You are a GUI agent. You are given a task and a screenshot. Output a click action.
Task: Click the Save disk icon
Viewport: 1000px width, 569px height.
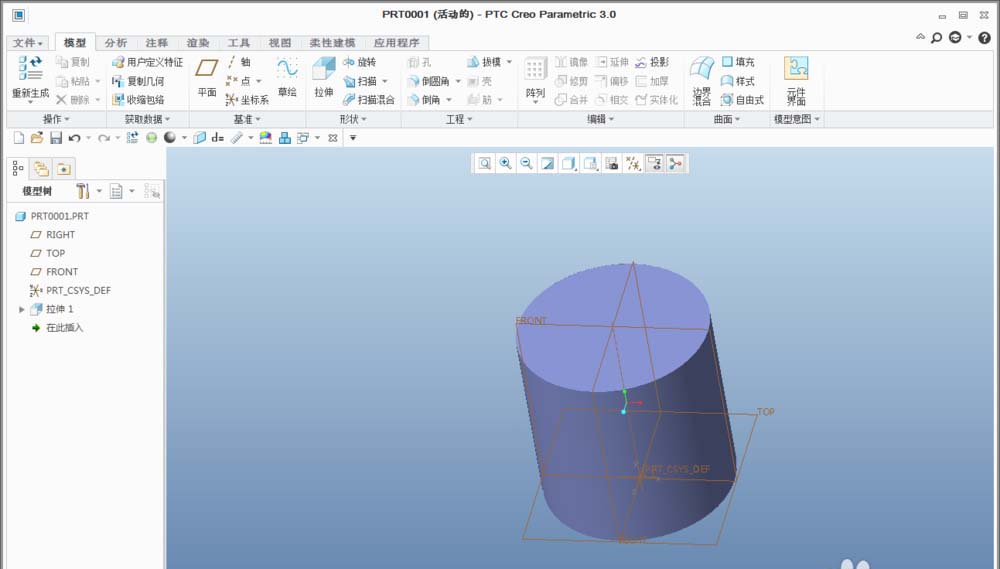tap(55, 138)
